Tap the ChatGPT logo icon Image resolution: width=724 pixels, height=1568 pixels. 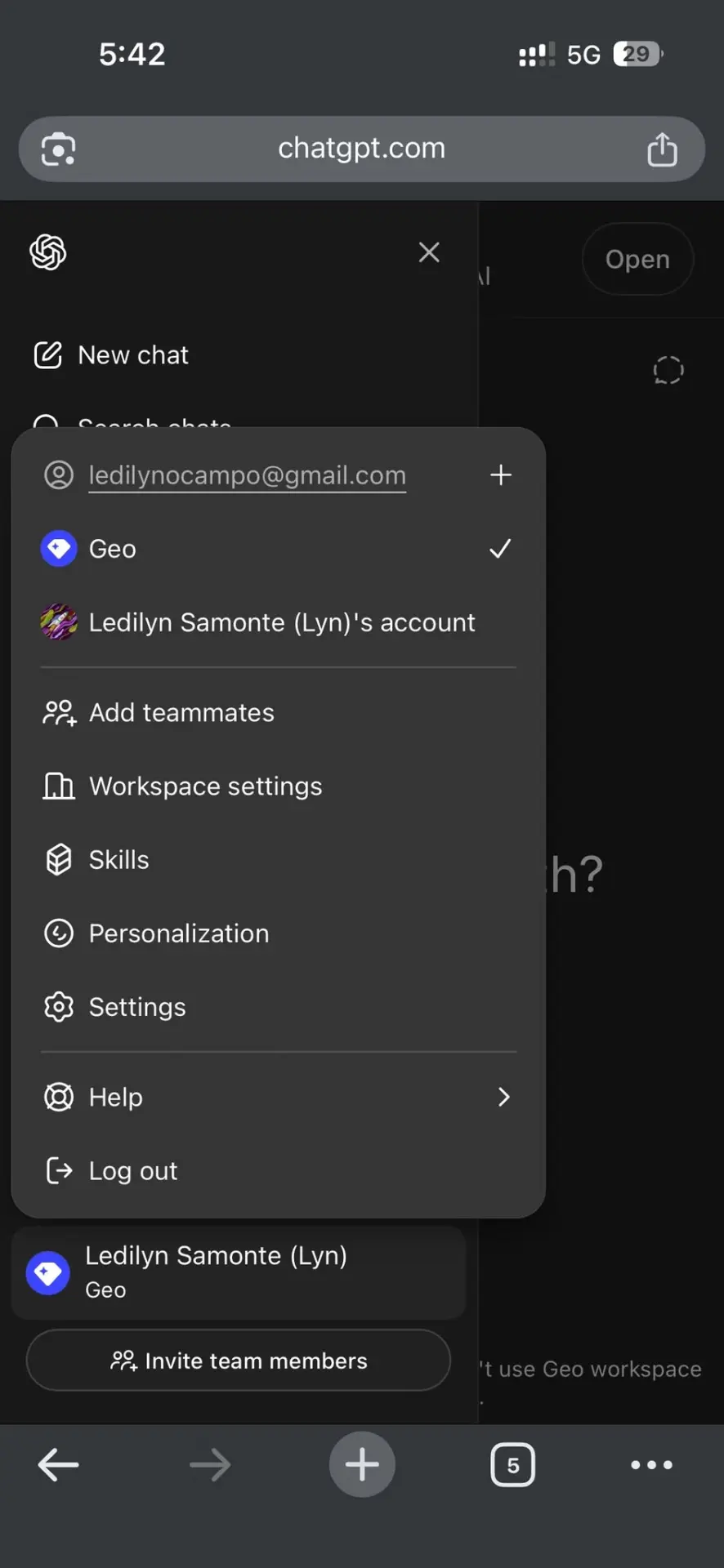point(48,252)
